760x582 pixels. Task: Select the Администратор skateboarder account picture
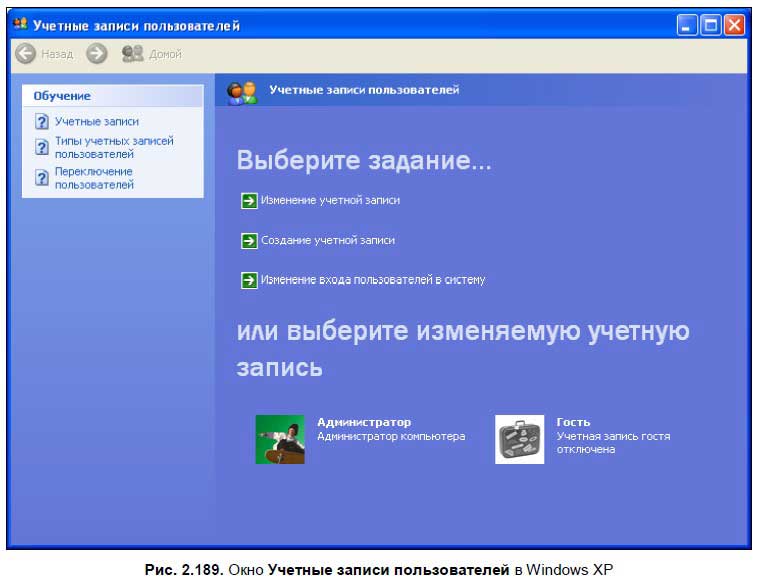280,440
